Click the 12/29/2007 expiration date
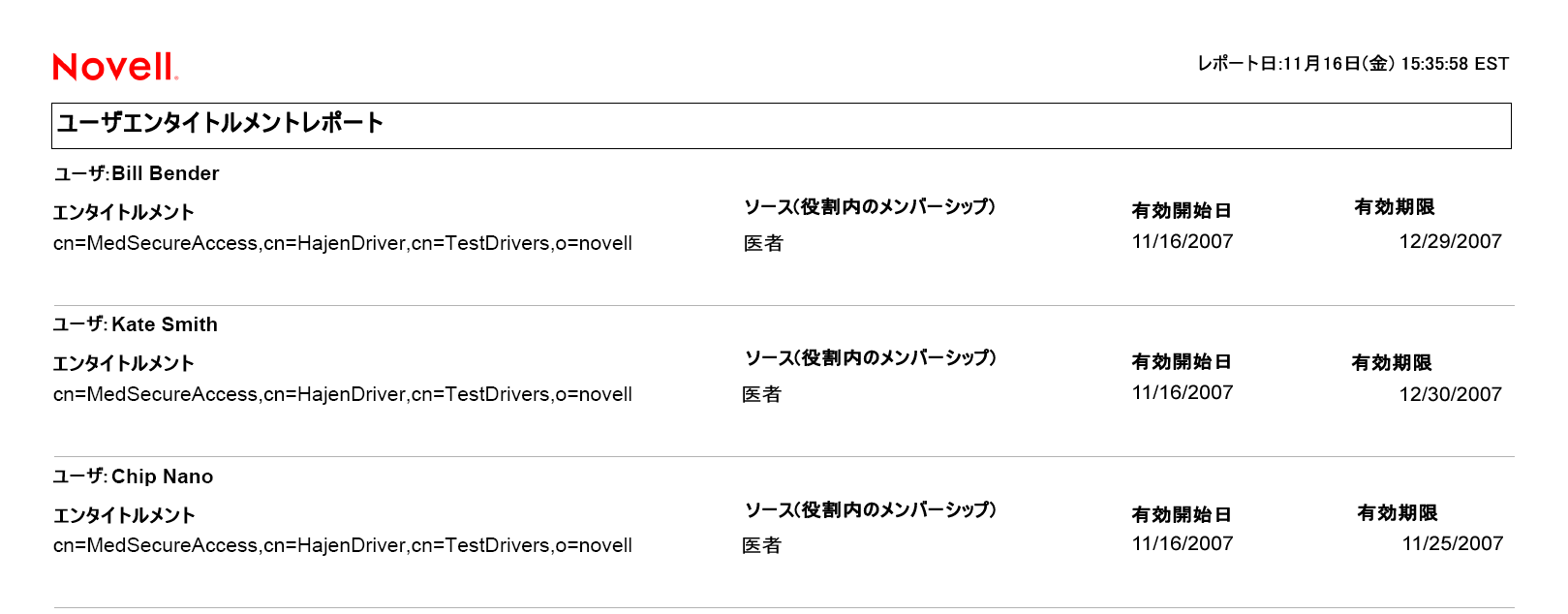The height and width of the screenshot is (614, 1568). coord(1450,242)
